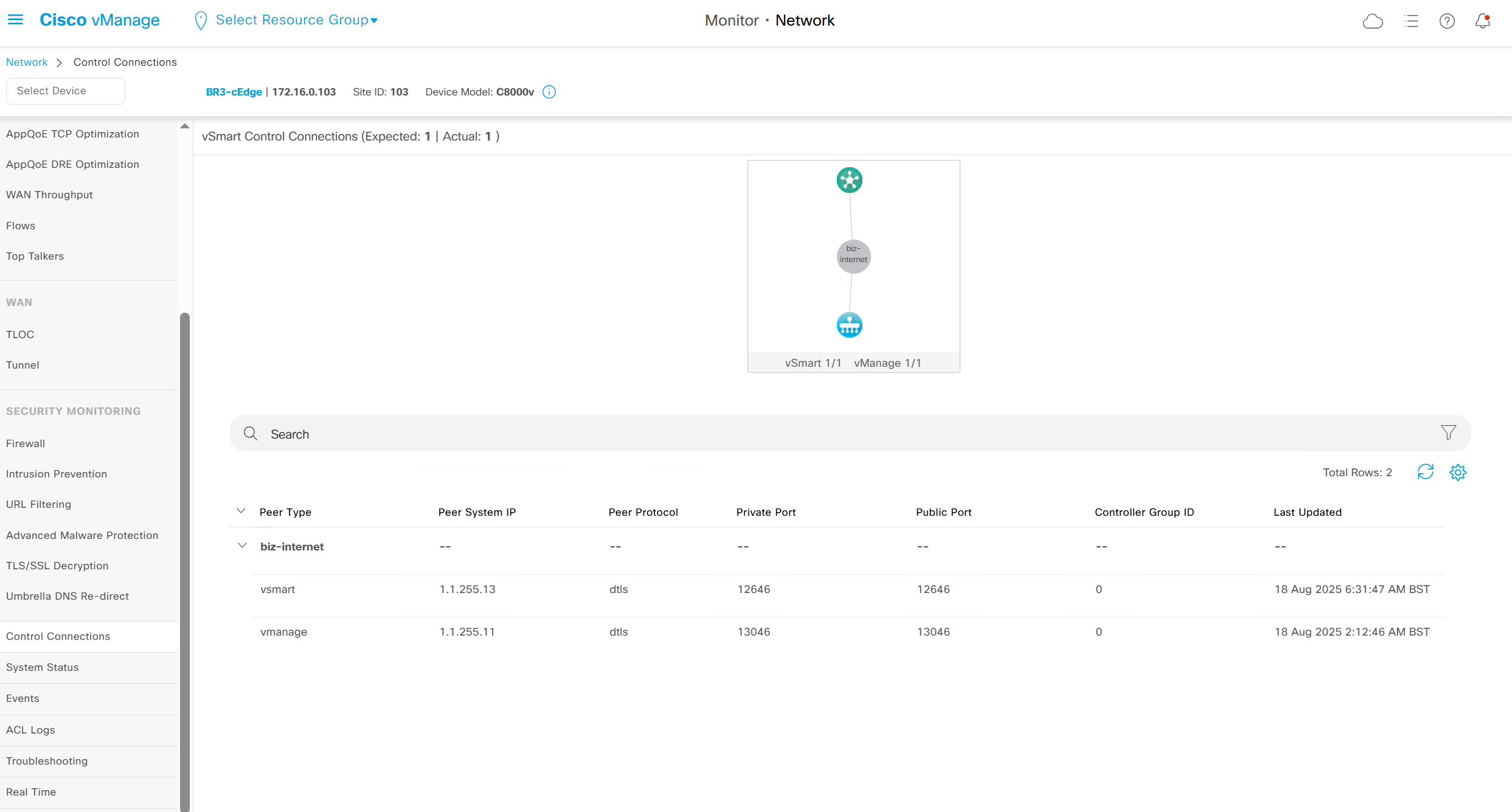Image resolution: width=1512 pixels, height=812 pixels.
Task: Open table column settings gear
Action: tap(1458, 472)
